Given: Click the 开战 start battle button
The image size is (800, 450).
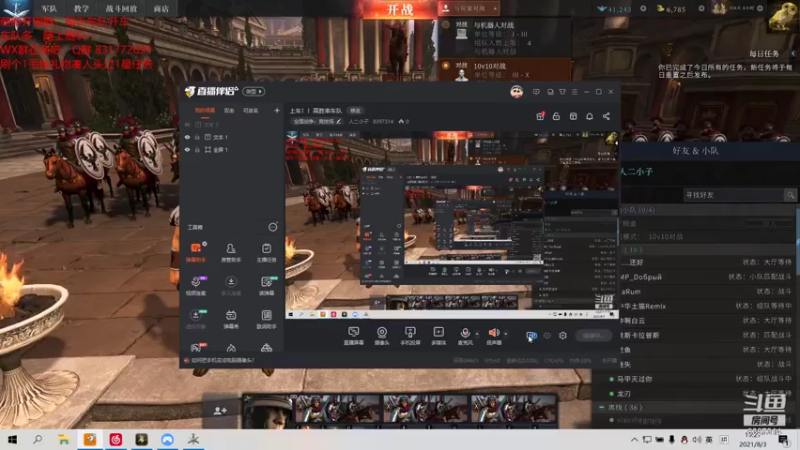Looking at the screenshot, I should 399,9.
